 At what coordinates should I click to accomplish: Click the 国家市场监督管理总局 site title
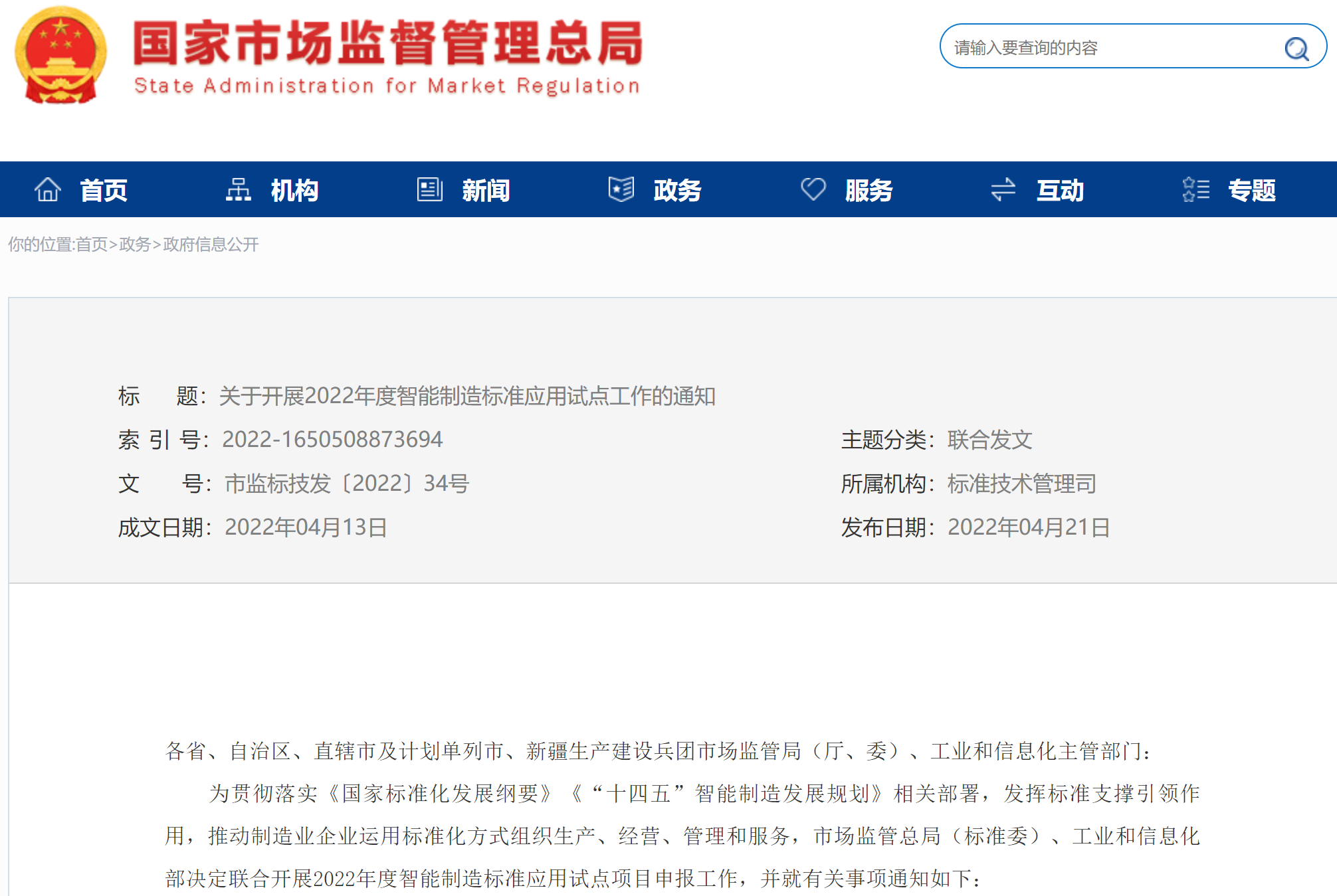388,43
